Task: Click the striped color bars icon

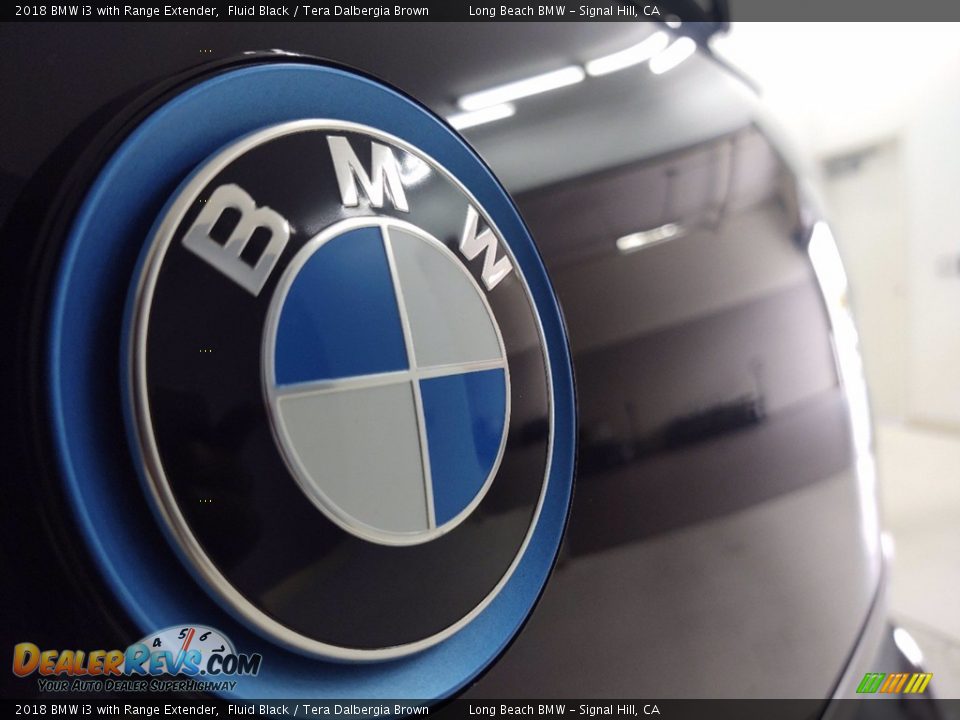Action: (894, 683)
